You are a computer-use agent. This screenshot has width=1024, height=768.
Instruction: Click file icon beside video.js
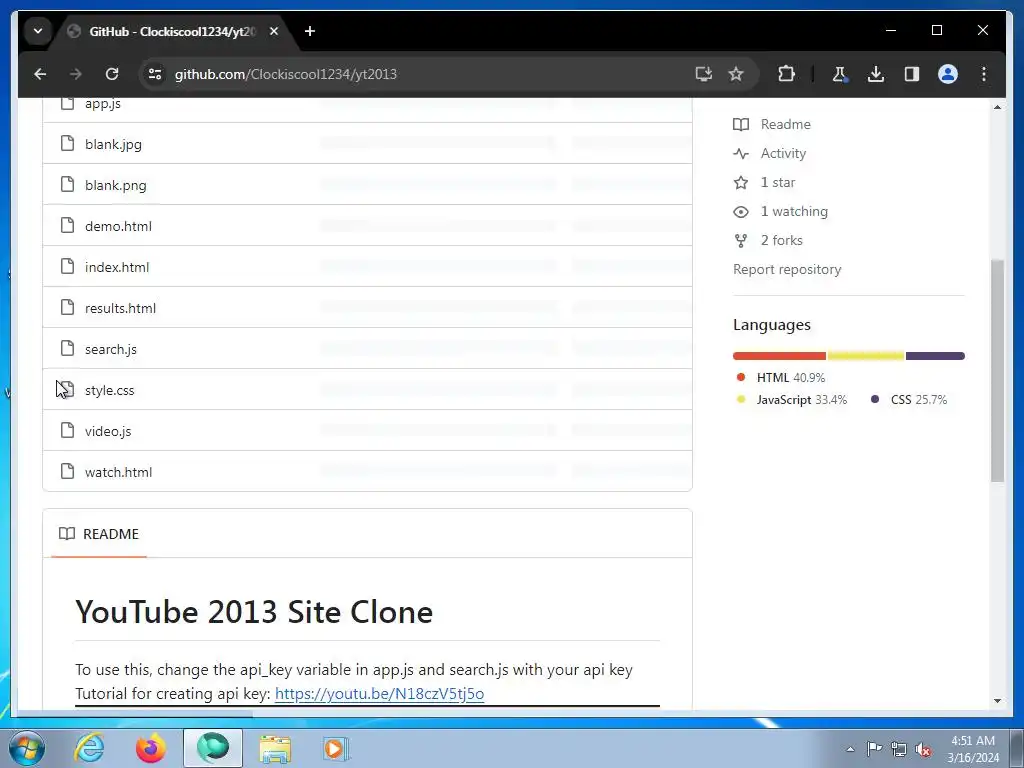[x=67, y=430]
